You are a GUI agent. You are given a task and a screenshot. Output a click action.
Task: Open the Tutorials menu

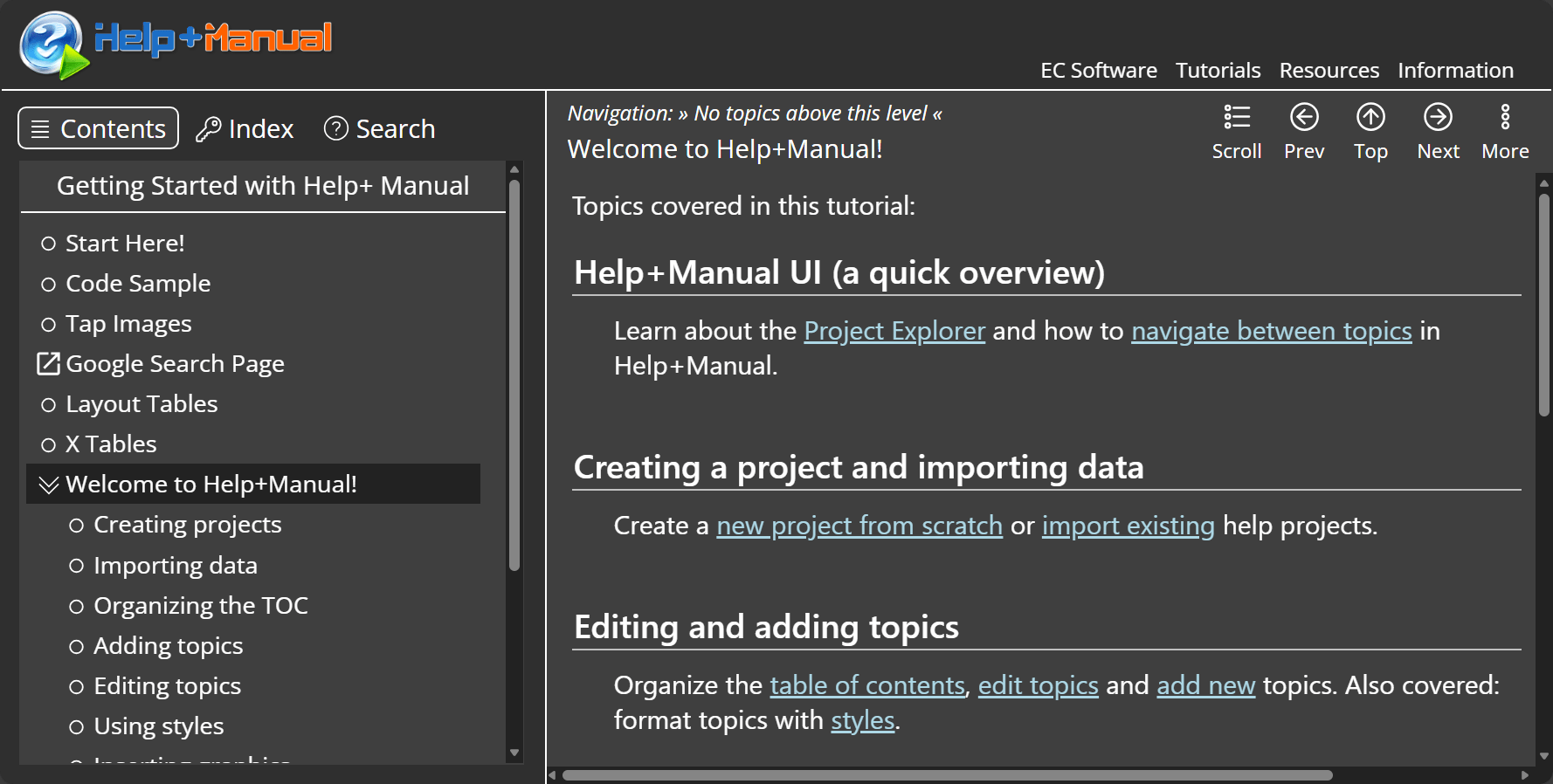tap(1218, 70)
